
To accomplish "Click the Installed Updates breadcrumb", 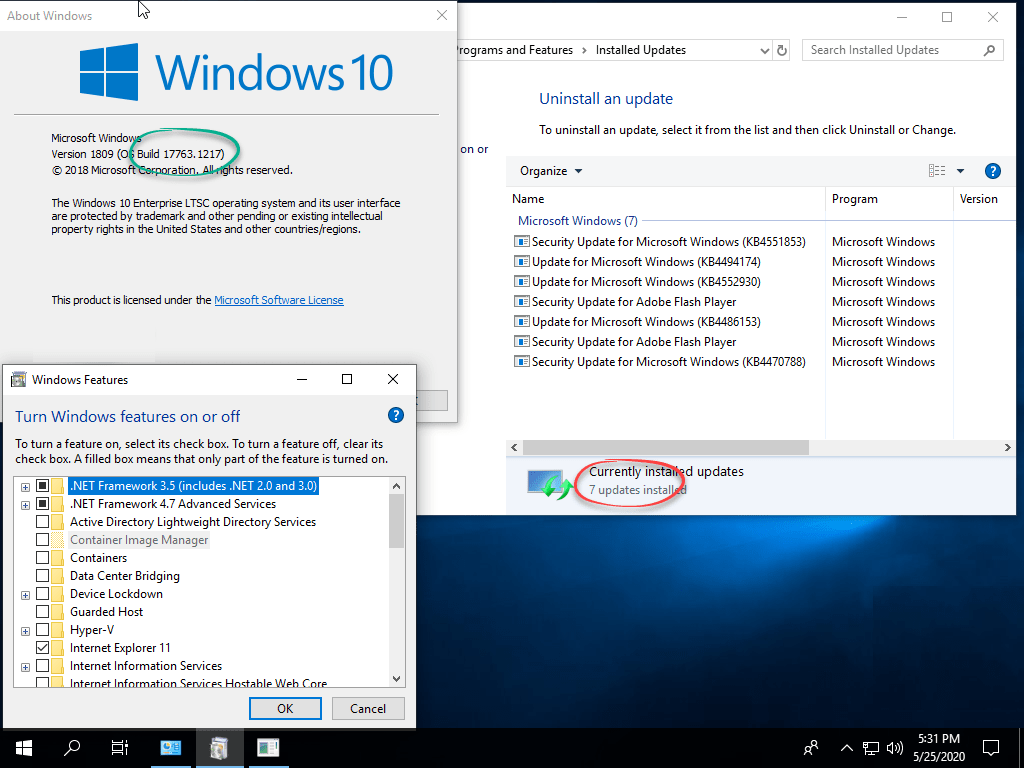I will (641, 50).
